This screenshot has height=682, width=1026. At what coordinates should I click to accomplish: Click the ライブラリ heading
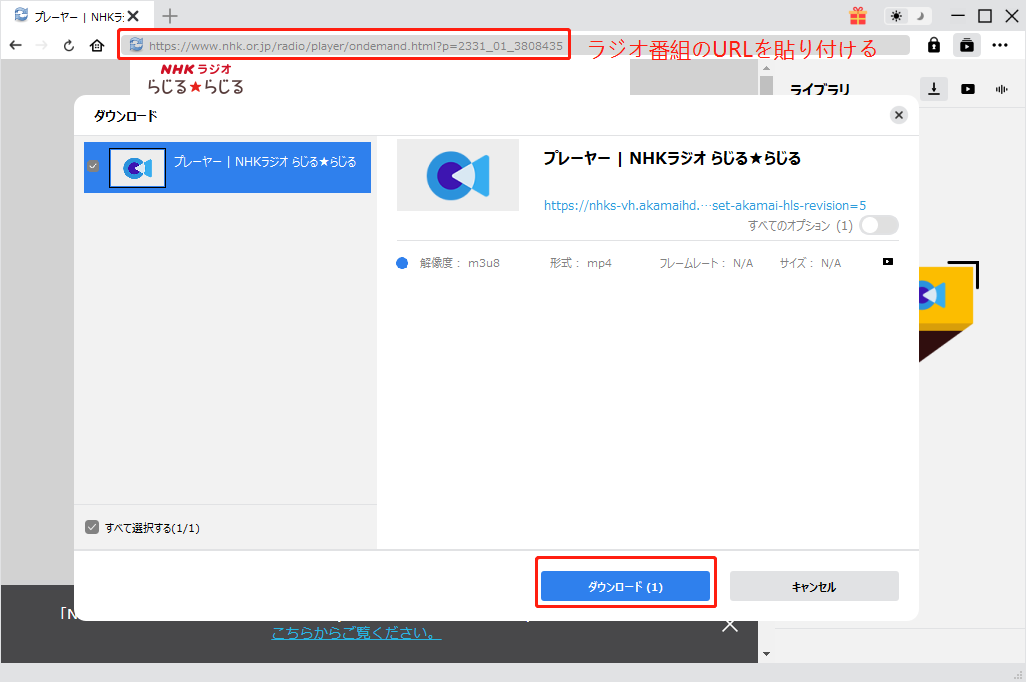819,89
